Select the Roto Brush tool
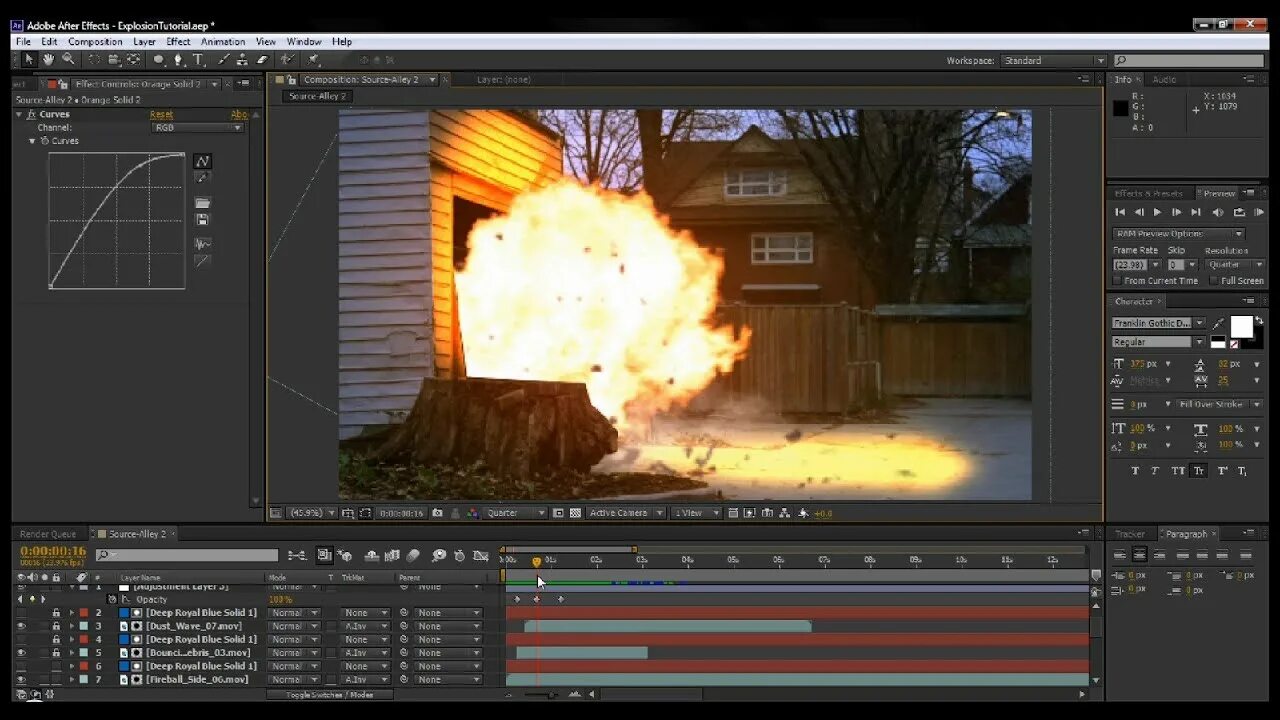Image resolution: width=1280 pixels, height=720 pixels. pyautogui.click(x=289, y=60)
